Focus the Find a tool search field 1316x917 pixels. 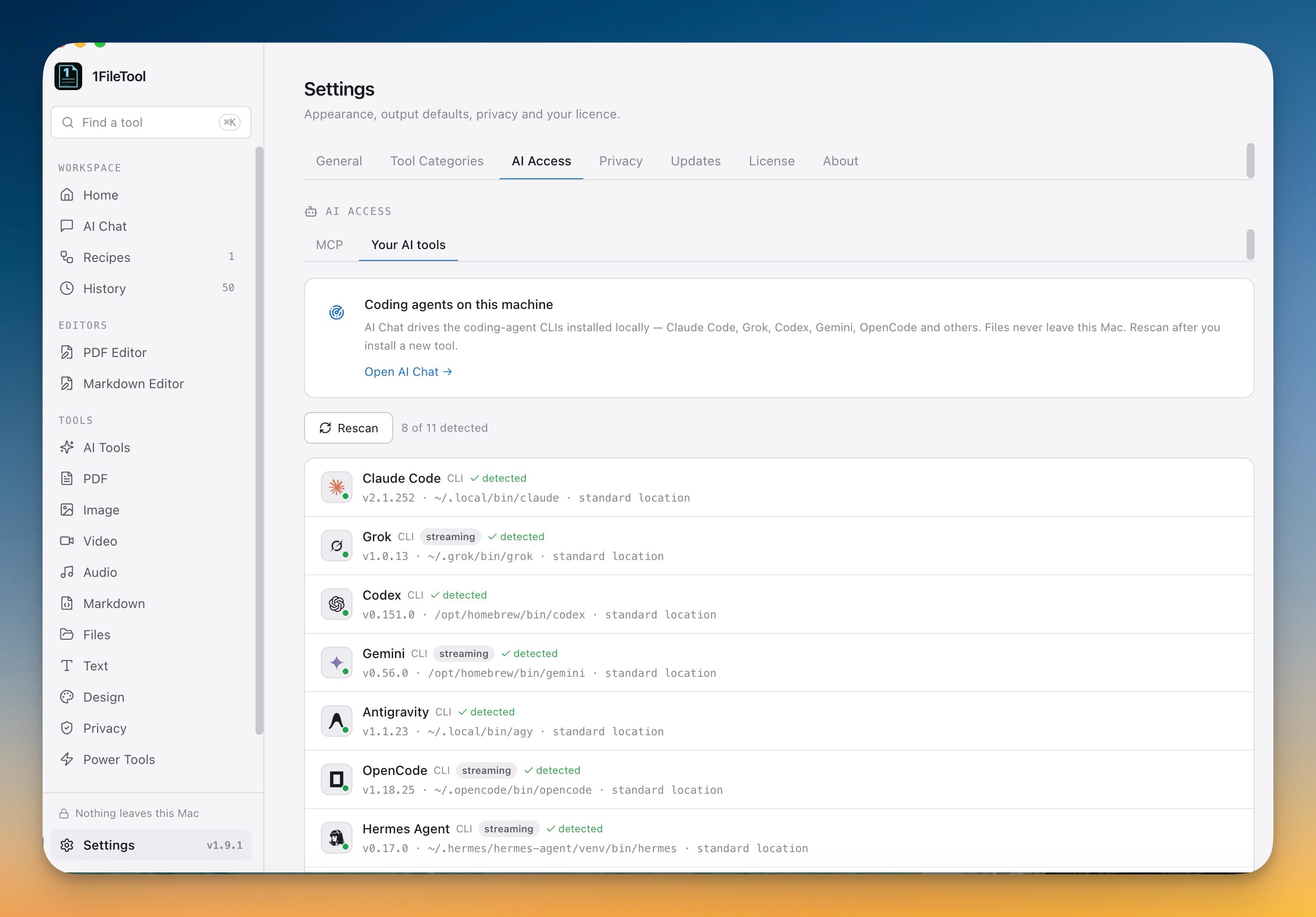pyautogui.click(x=151, y=122)
